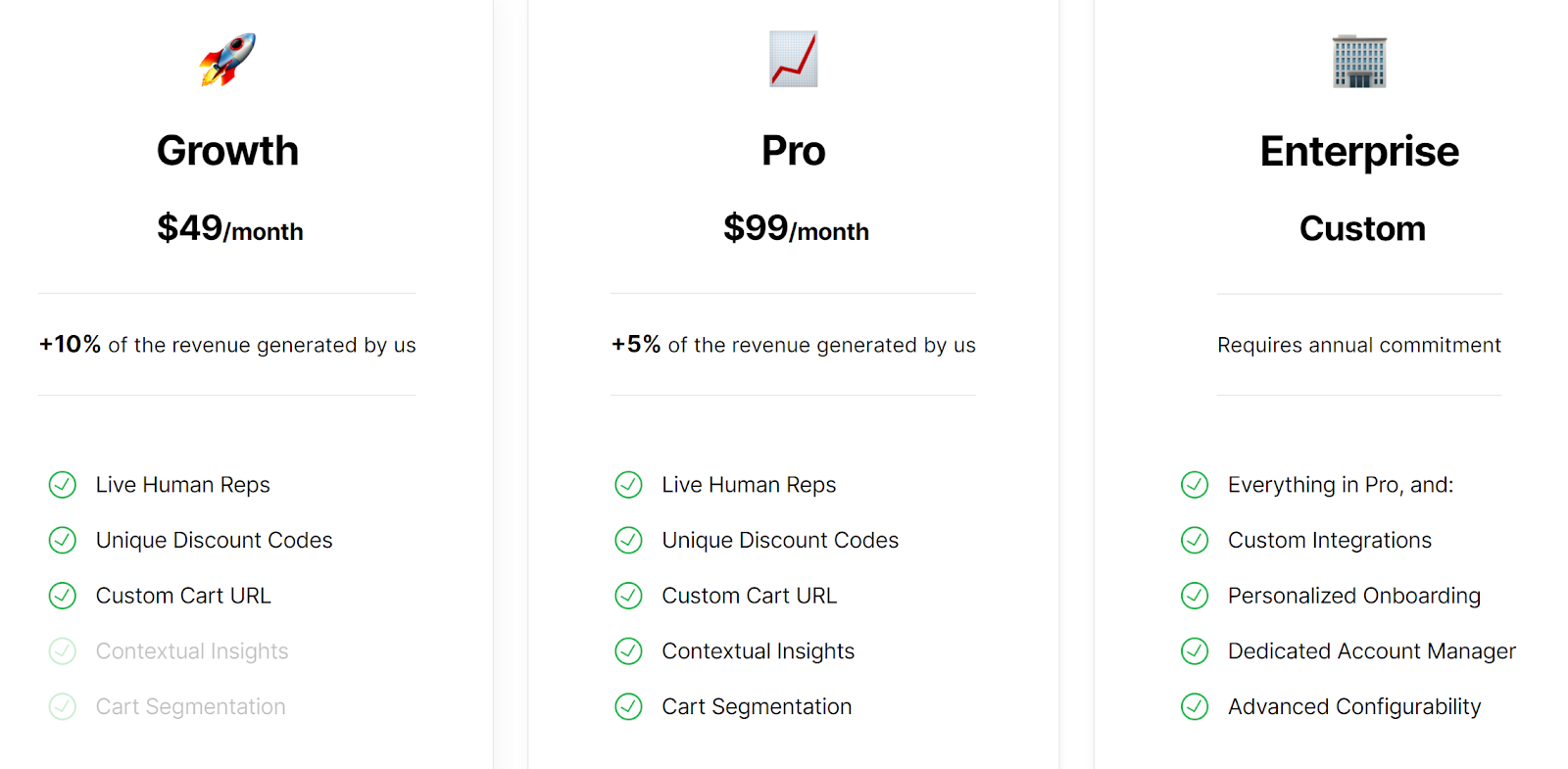Click the $49/month price
Image resolution: width=1568 pixels, height=769 pixels.
click(230, 229)
